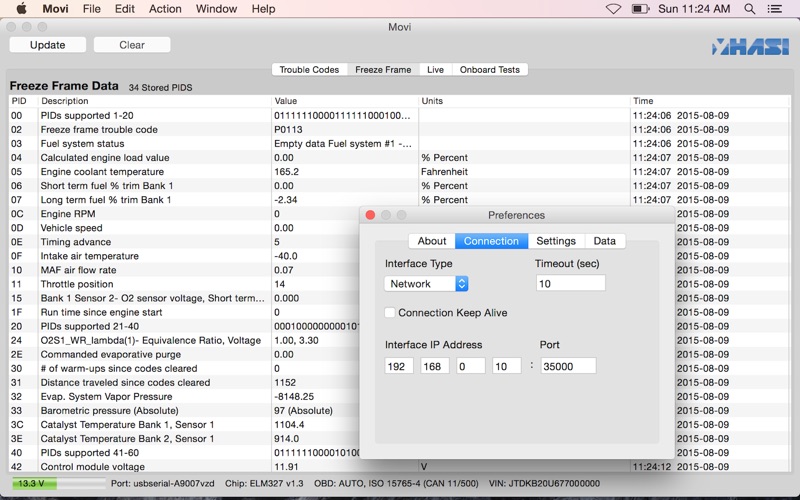
Task: Select the Engine RPM row
Action: point(184,214)
